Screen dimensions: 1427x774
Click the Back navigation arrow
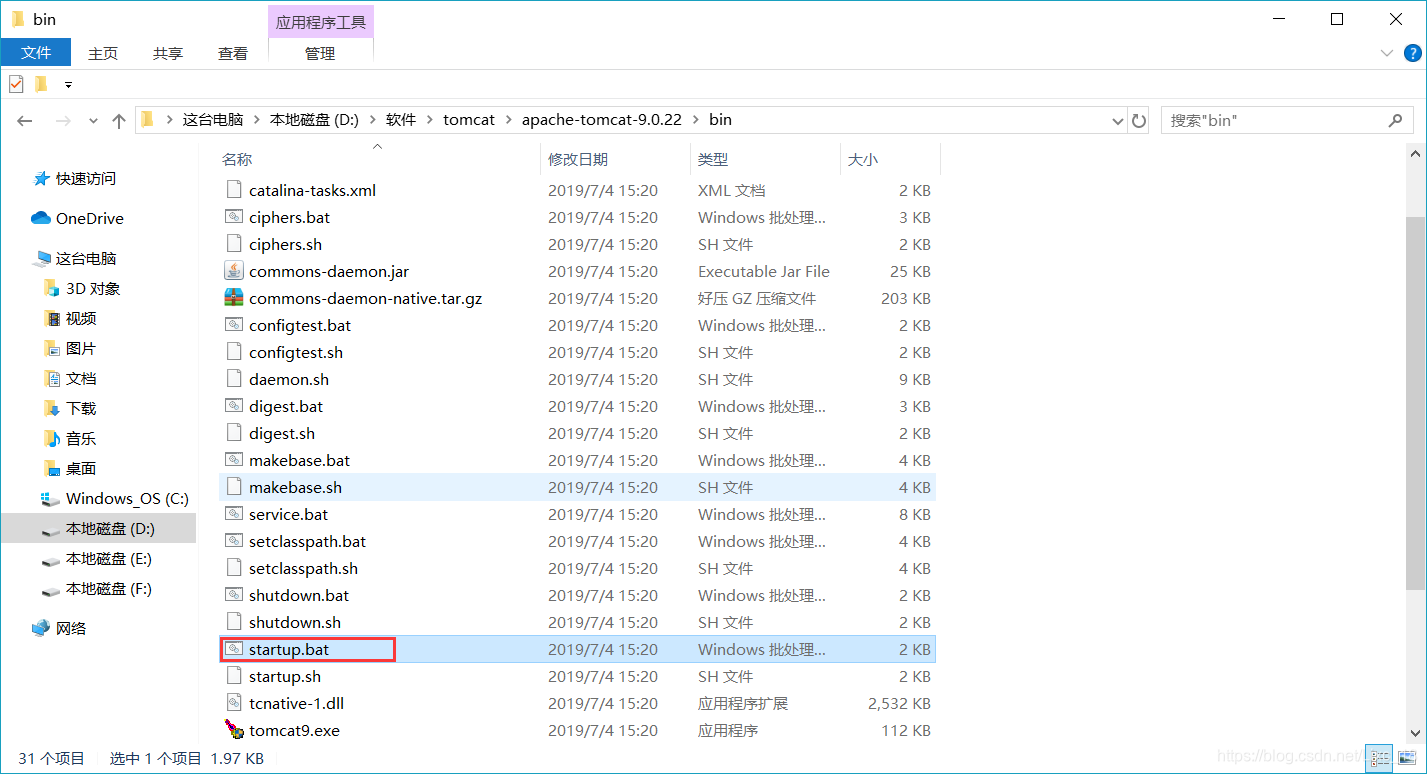pyautogui.click(x=25, y=120)
